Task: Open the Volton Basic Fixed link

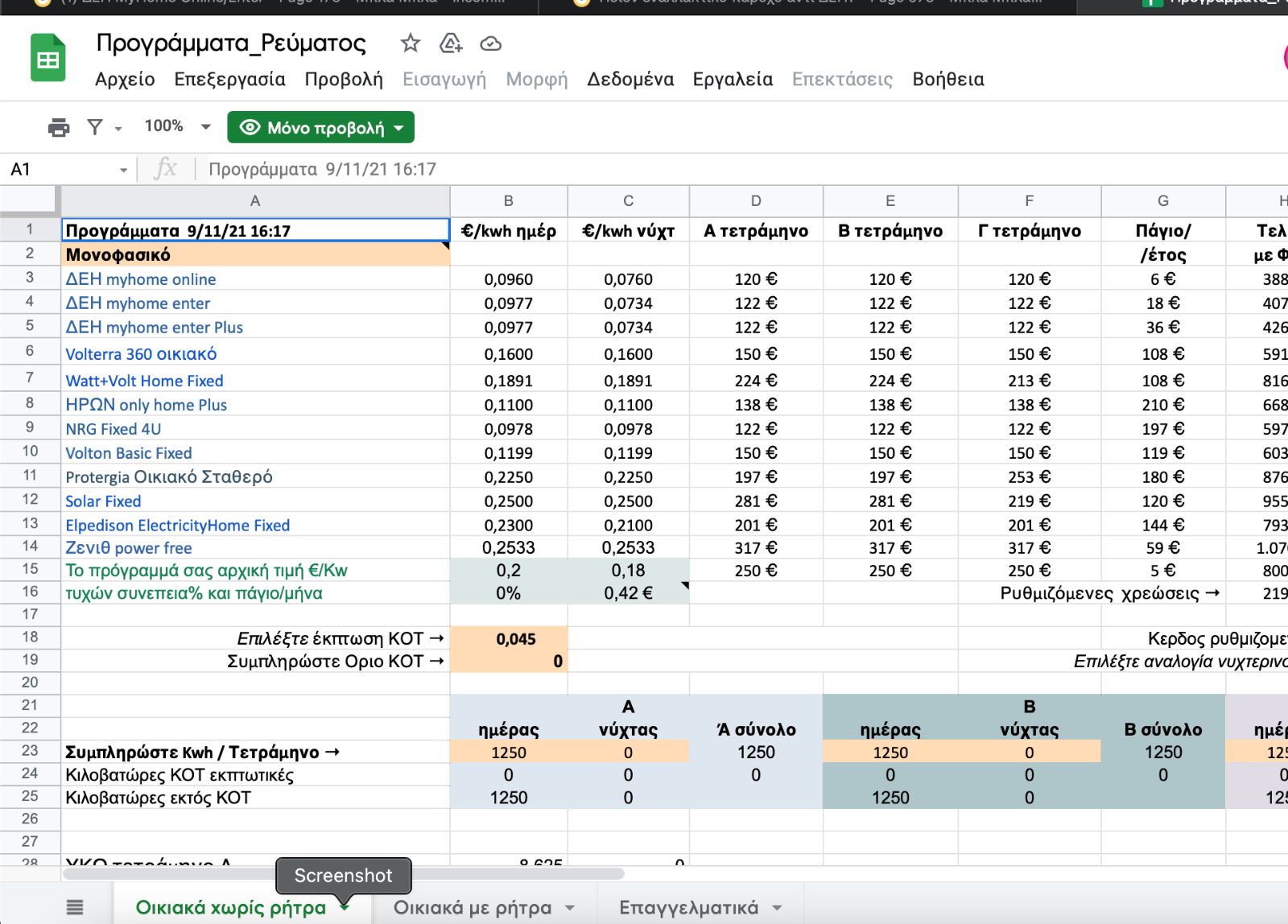Action: (x=129, y=453)
